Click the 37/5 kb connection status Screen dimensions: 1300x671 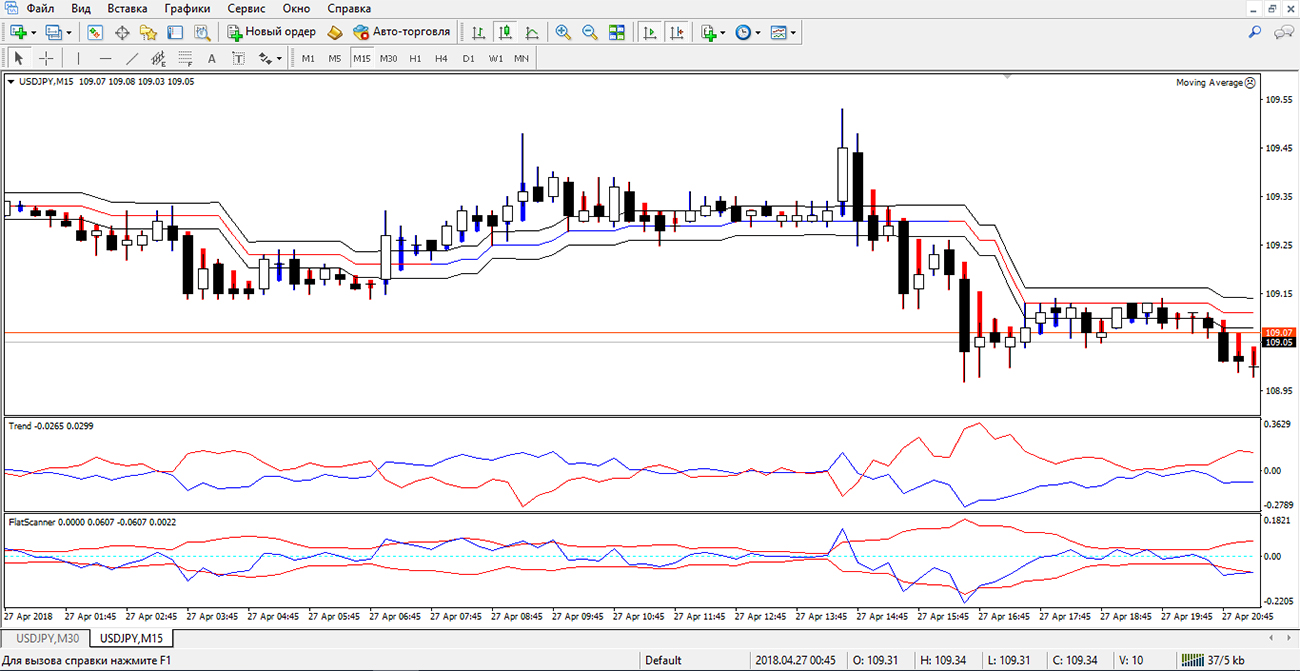pos(1213,660)
